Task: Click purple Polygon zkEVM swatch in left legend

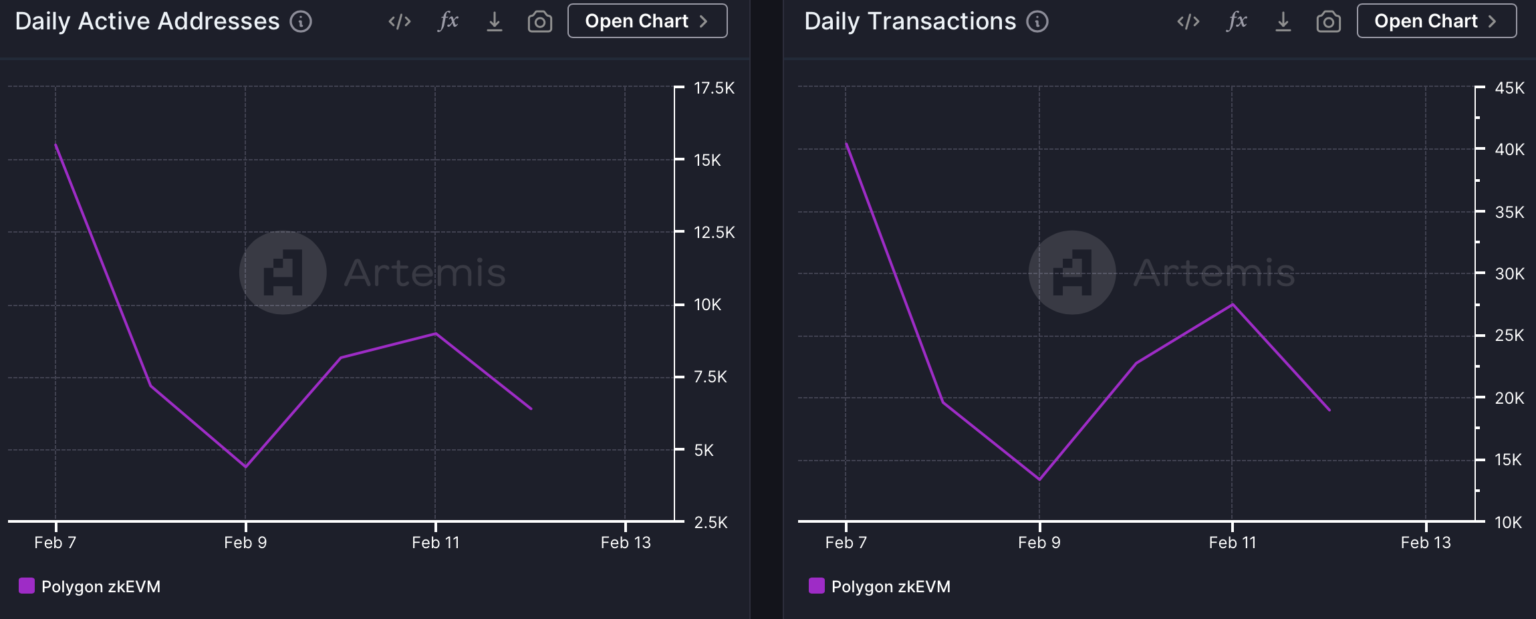Action: coord(27,586)
